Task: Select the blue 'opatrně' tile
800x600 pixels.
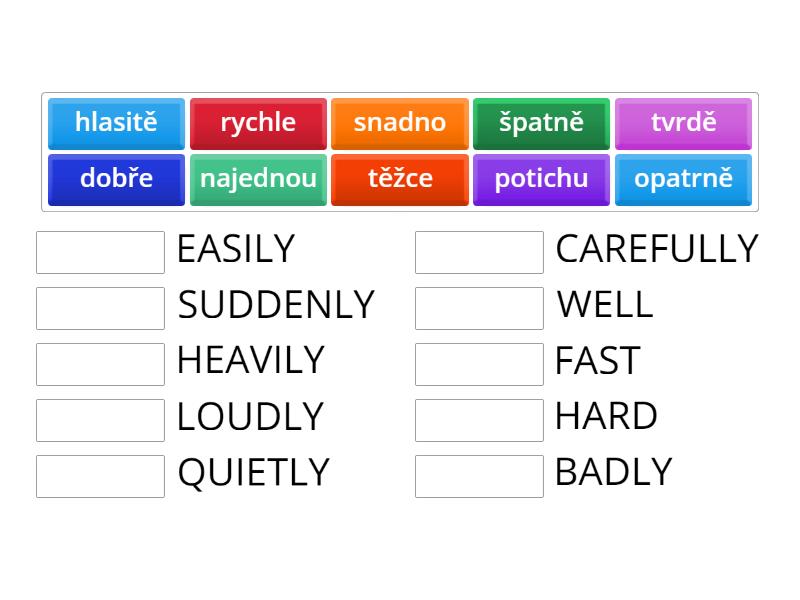Action: tap(683, 179)
